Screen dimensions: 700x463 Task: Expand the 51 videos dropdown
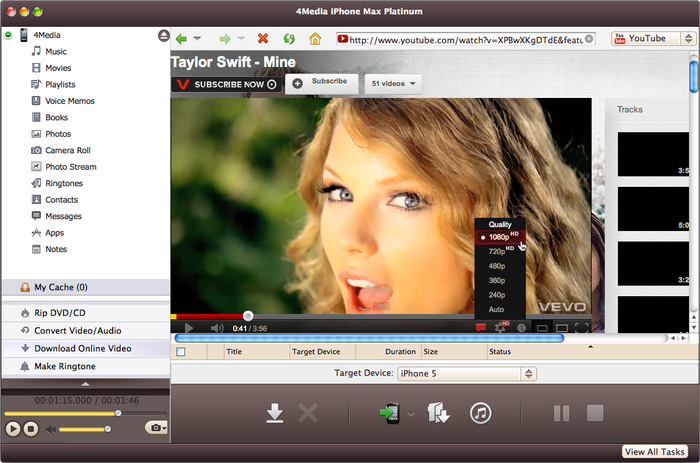click(x=392, y=83)
